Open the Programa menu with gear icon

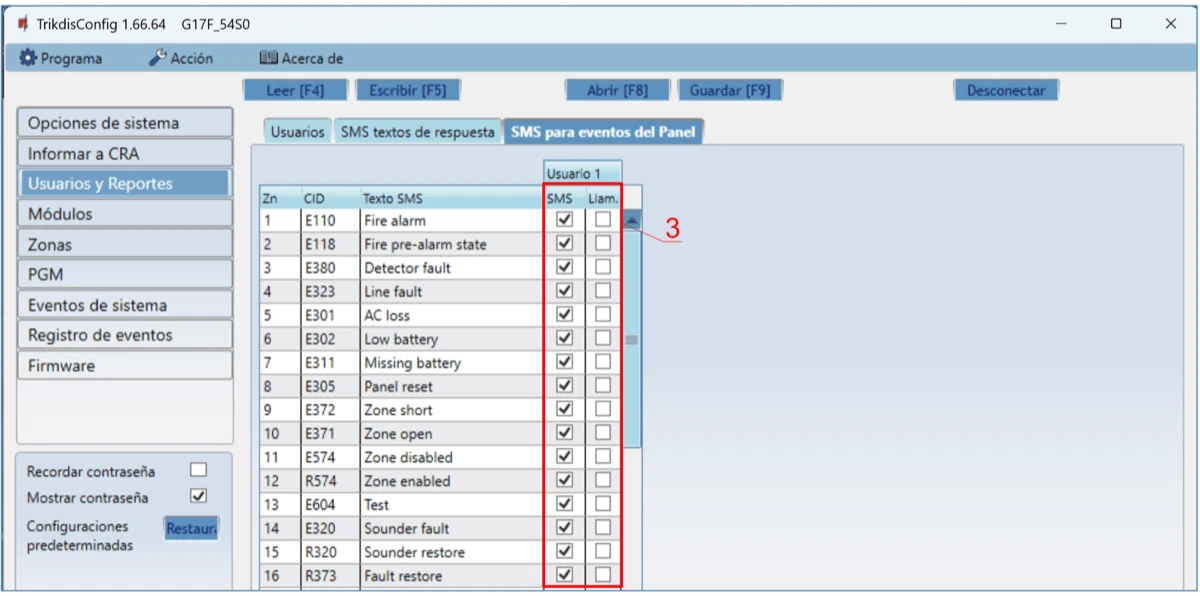point(61,58)
